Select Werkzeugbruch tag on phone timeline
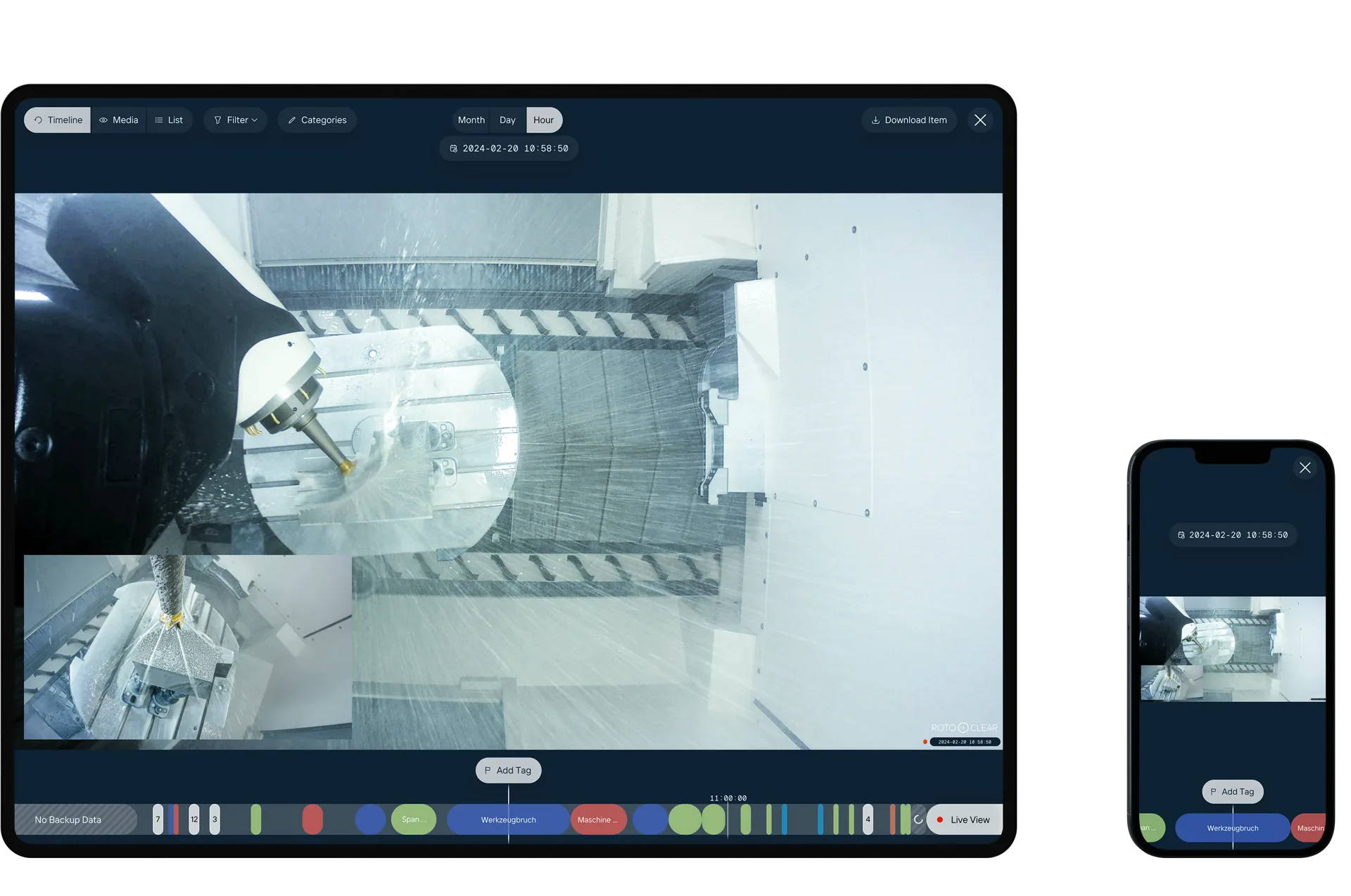Viewport: 1351px width, 896px height. pos(1232,828)
